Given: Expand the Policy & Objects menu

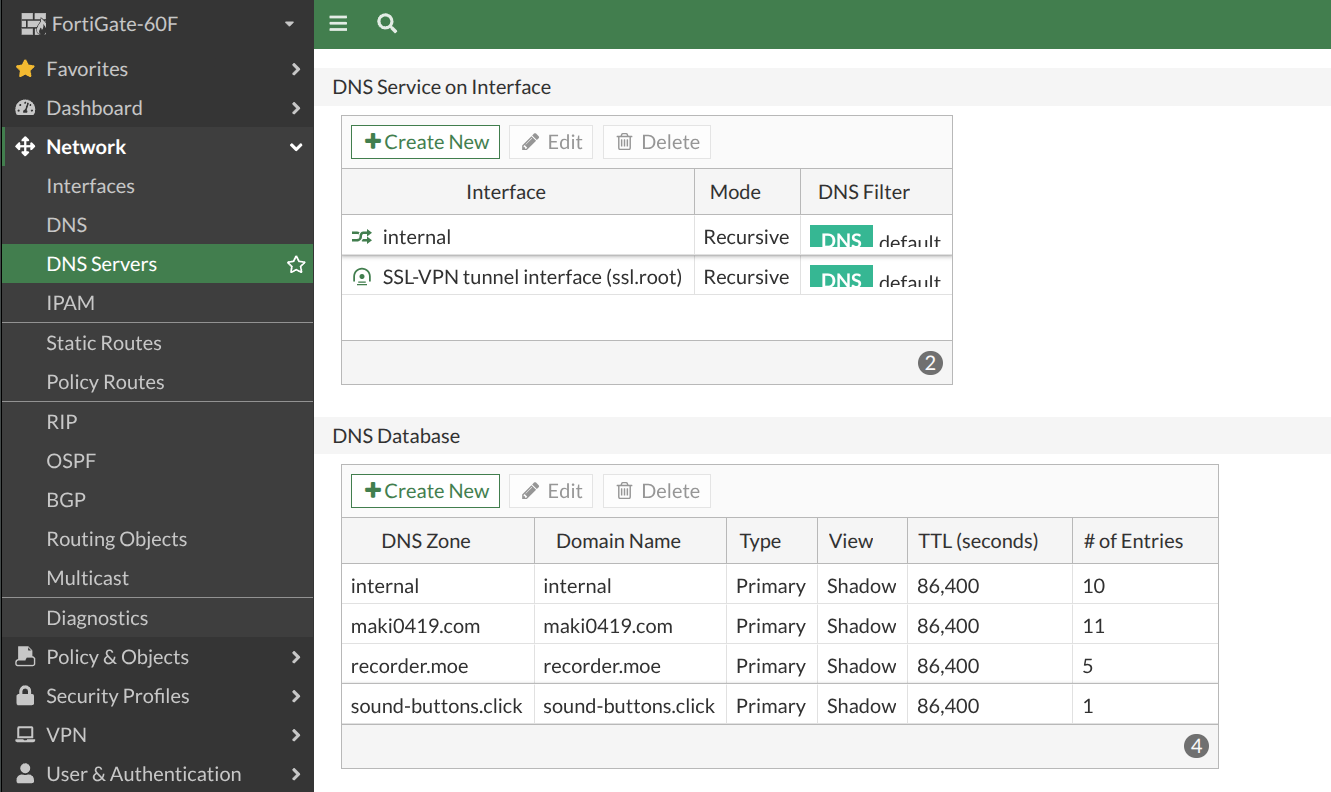Looking at the screenshot, I should (x=296, y=657).
